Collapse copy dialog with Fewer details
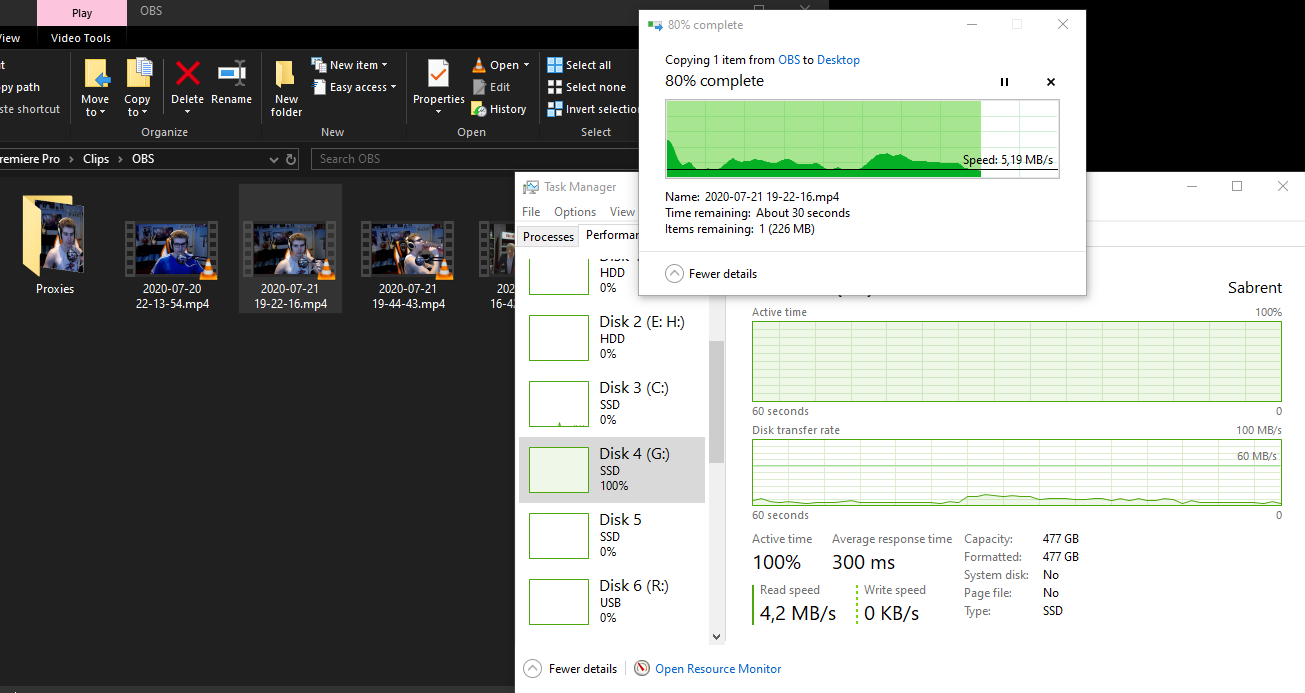Screen dimensions: 1305x693 pyautogui.click(x=711, y=274)
